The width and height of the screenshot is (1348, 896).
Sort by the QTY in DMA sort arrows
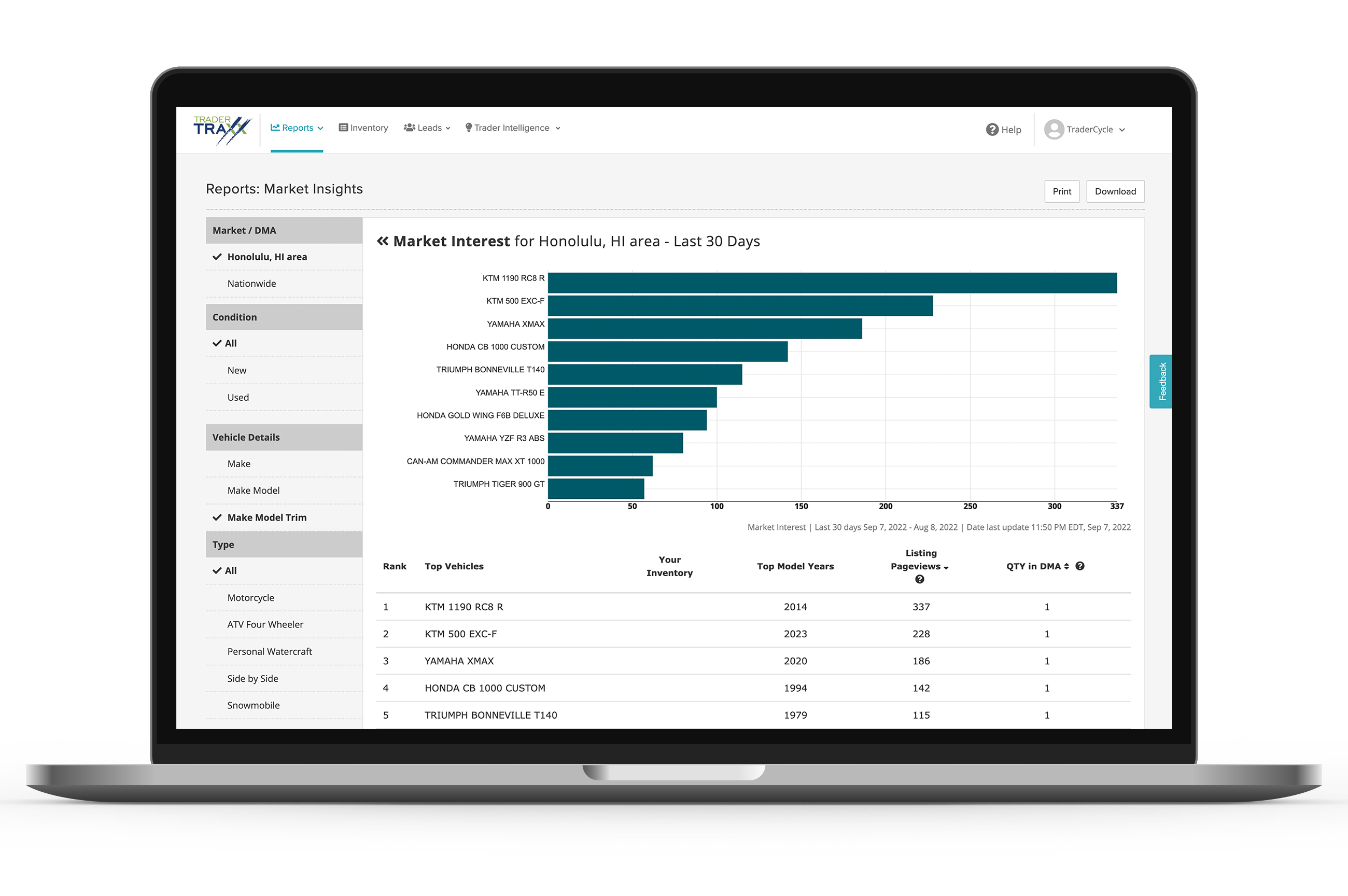tap(1066, 566)
